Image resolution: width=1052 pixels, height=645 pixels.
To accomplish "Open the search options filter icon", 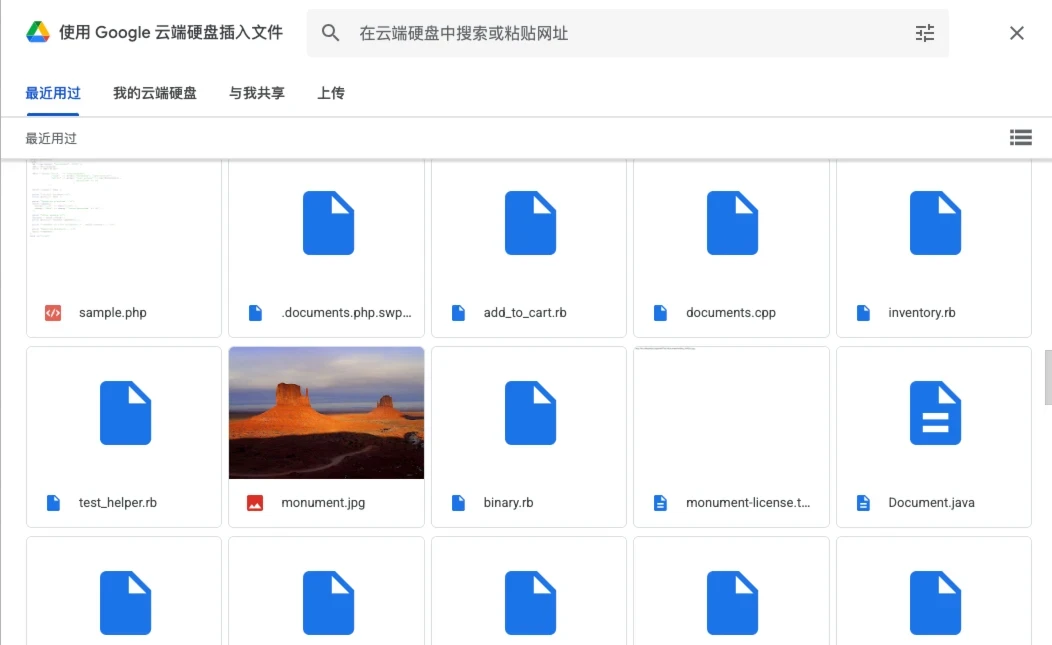I will [924, 33].
